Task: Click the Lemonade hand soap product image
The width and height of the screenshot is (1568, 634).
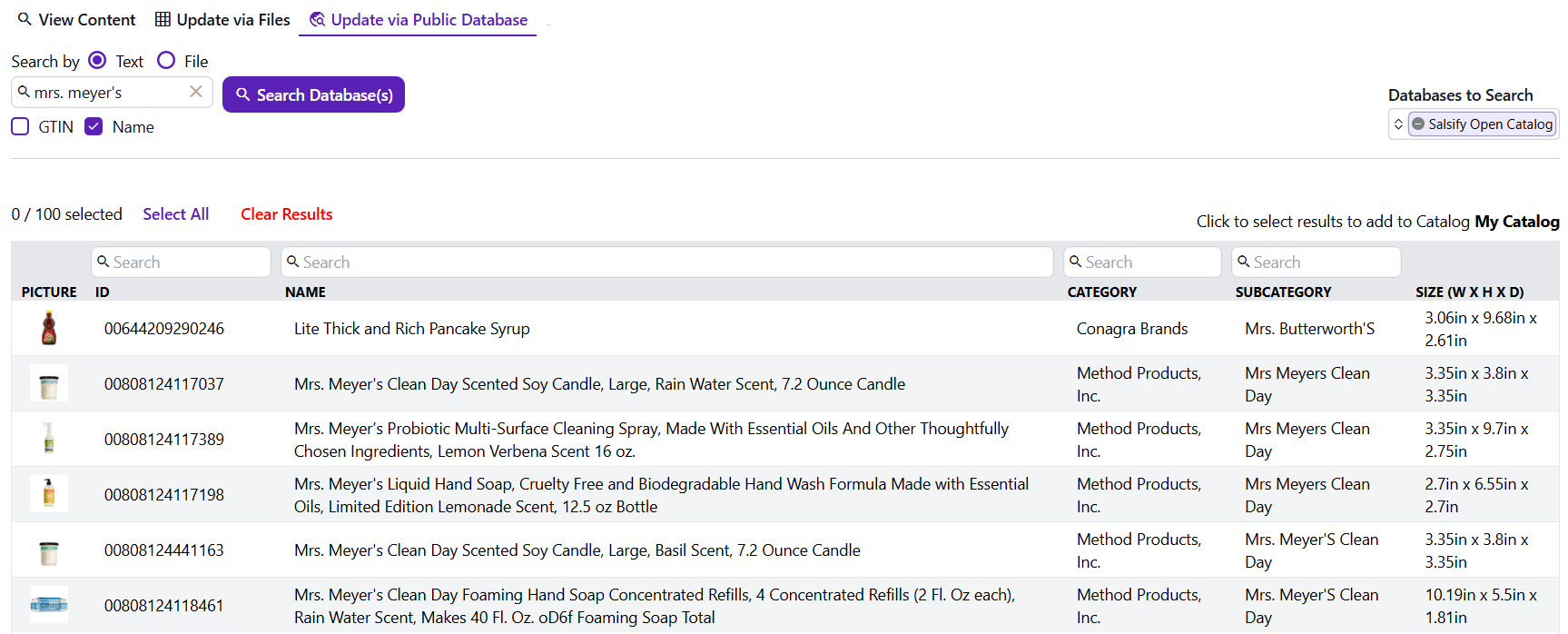Action: (x=49, y=494)
